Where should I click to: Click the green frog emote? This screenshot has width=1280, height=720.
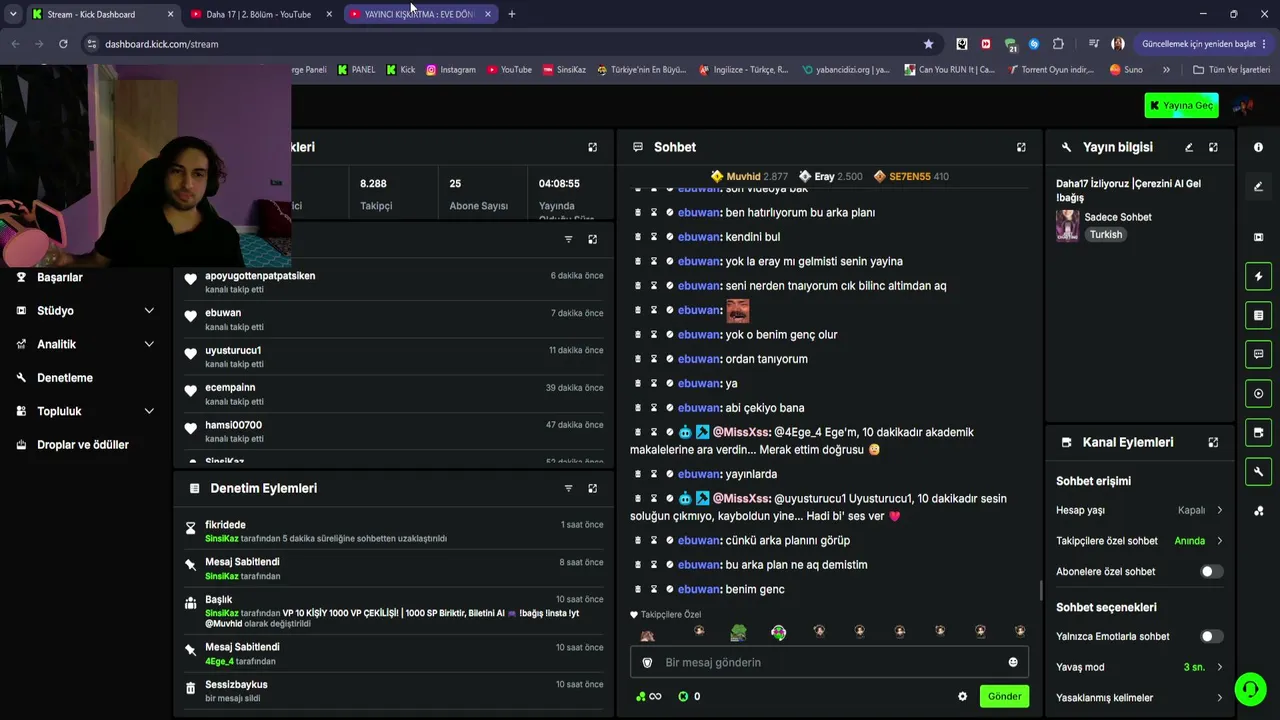click(x=738, y=632)
